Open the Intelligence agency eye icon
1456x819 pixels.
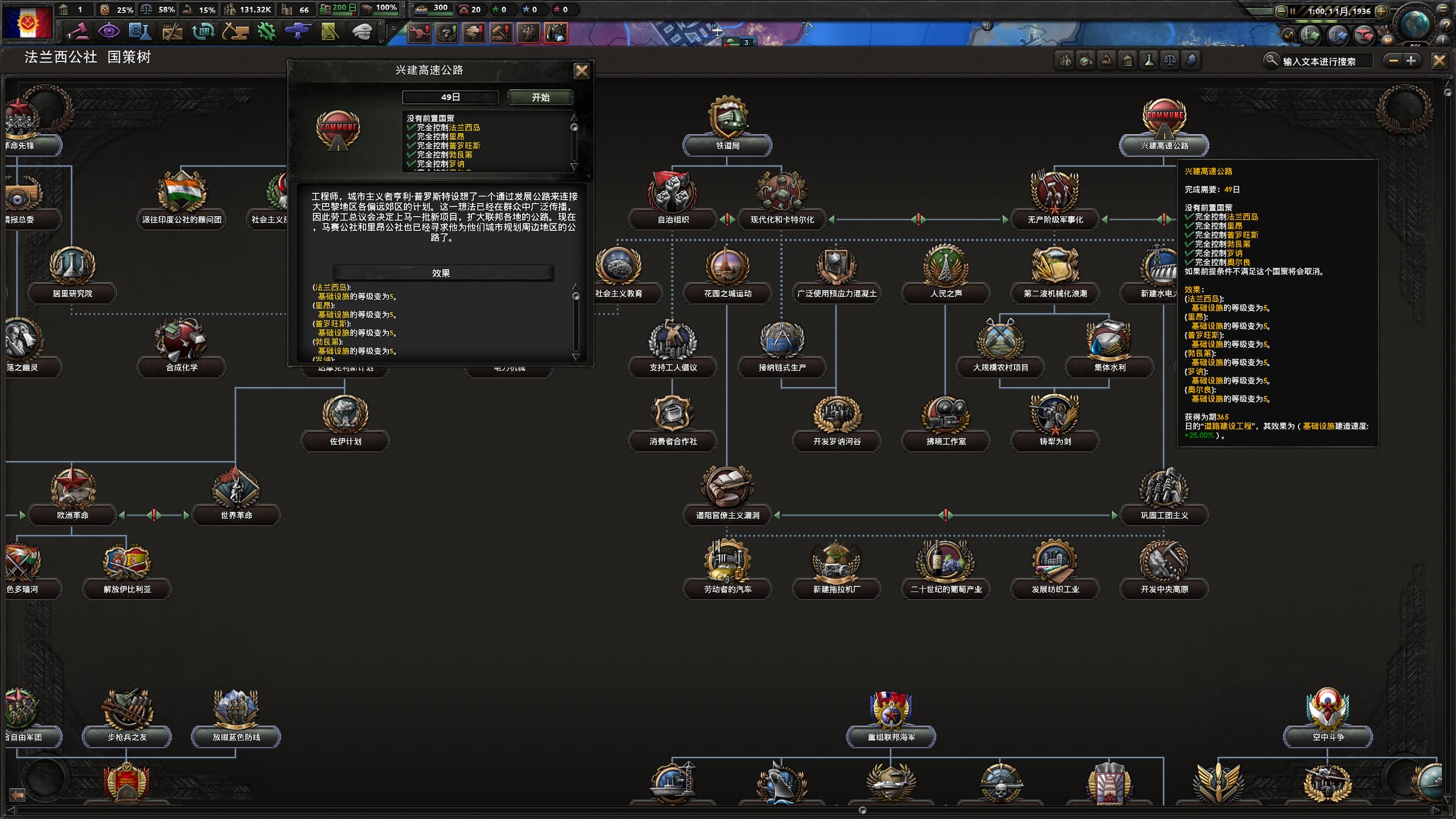point(109,31)
